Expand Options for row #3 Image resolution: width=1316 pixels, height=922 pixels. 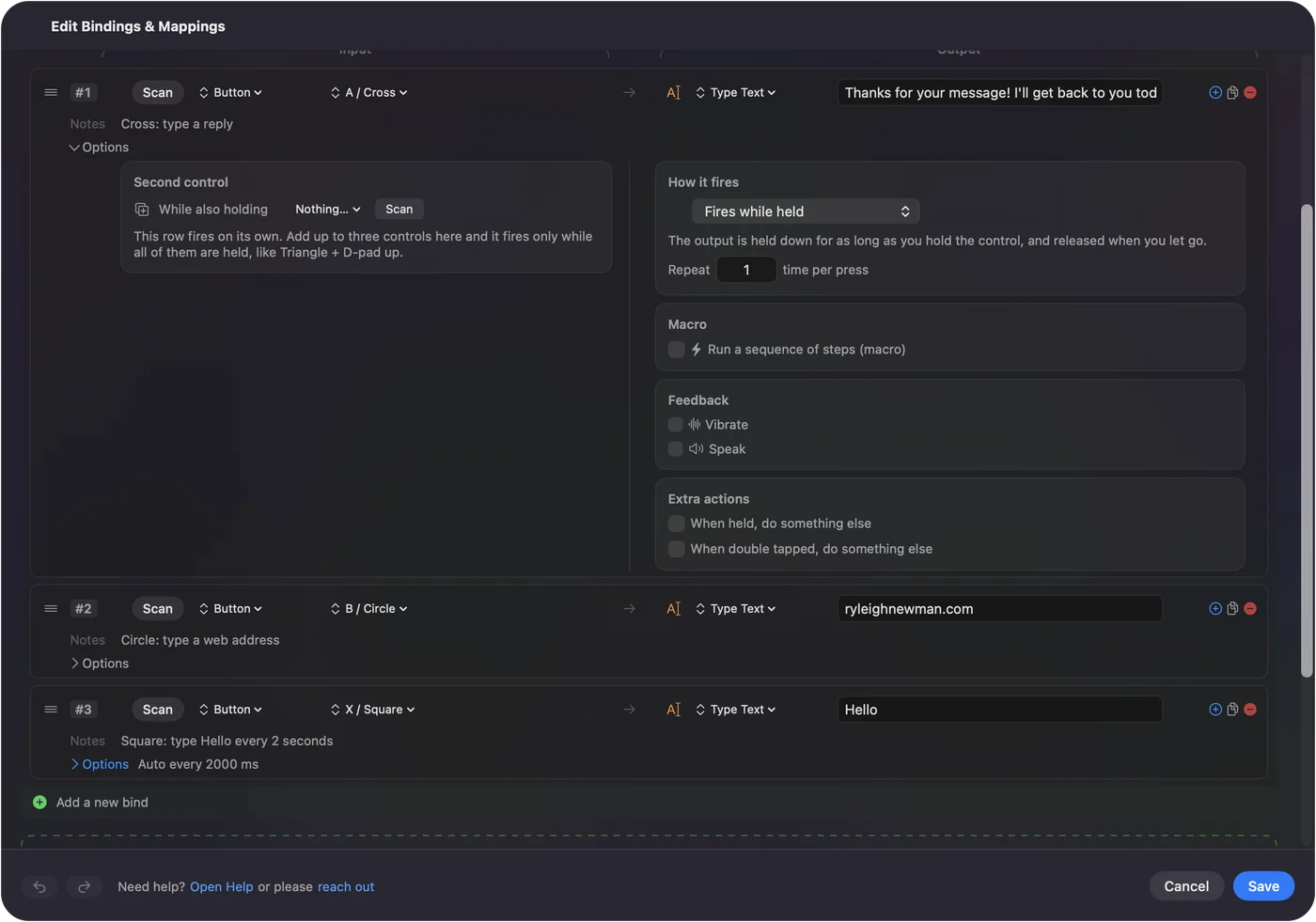[99, 763]
